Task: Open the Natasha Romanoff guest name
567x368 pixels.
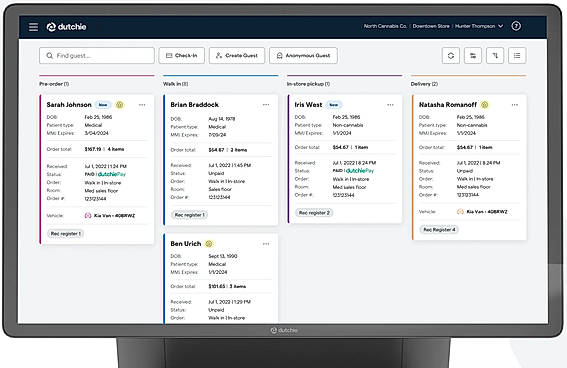Action: (x=448, y=105)
